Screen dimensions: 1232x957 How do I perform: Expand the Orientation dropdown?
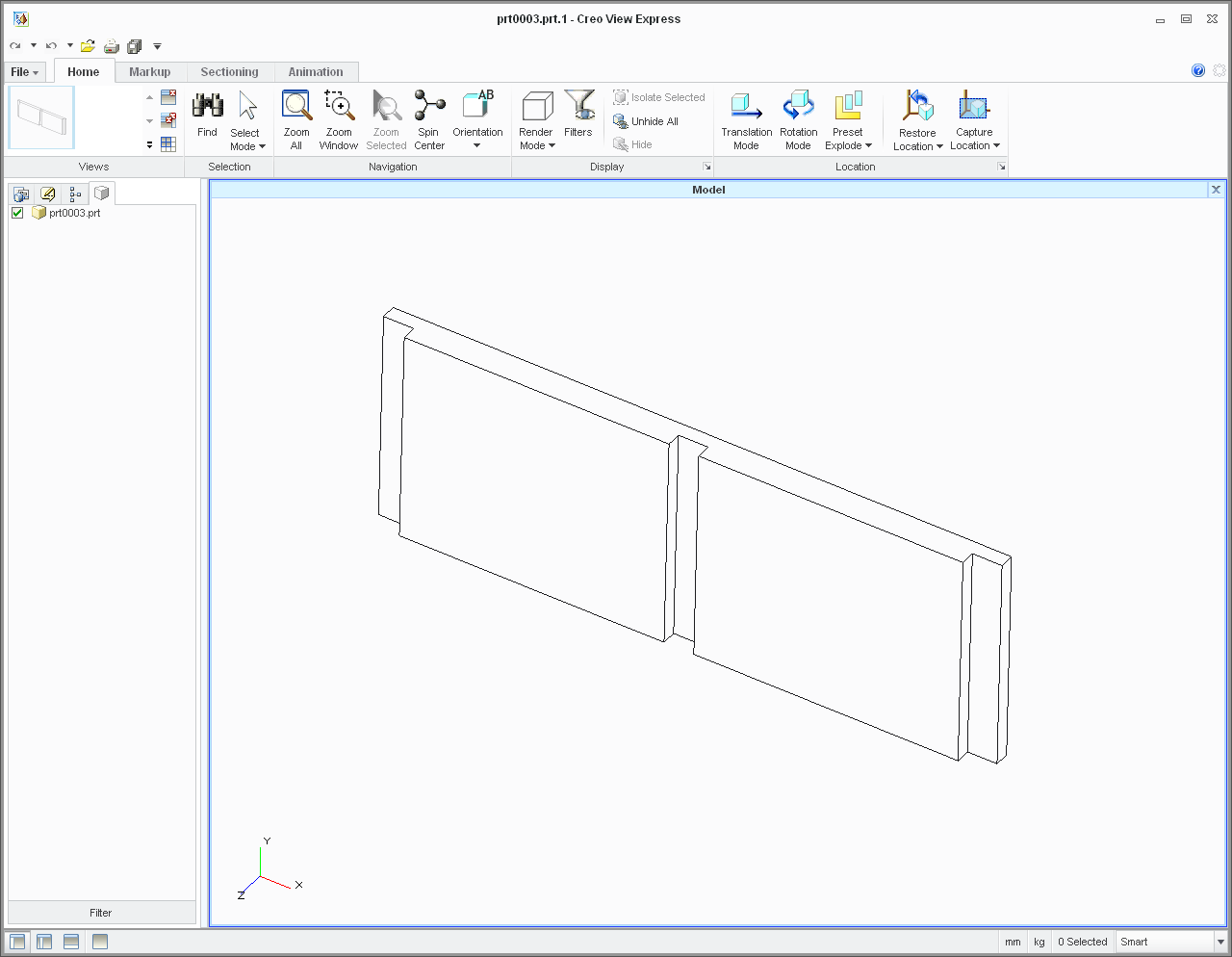click(477, 139)
